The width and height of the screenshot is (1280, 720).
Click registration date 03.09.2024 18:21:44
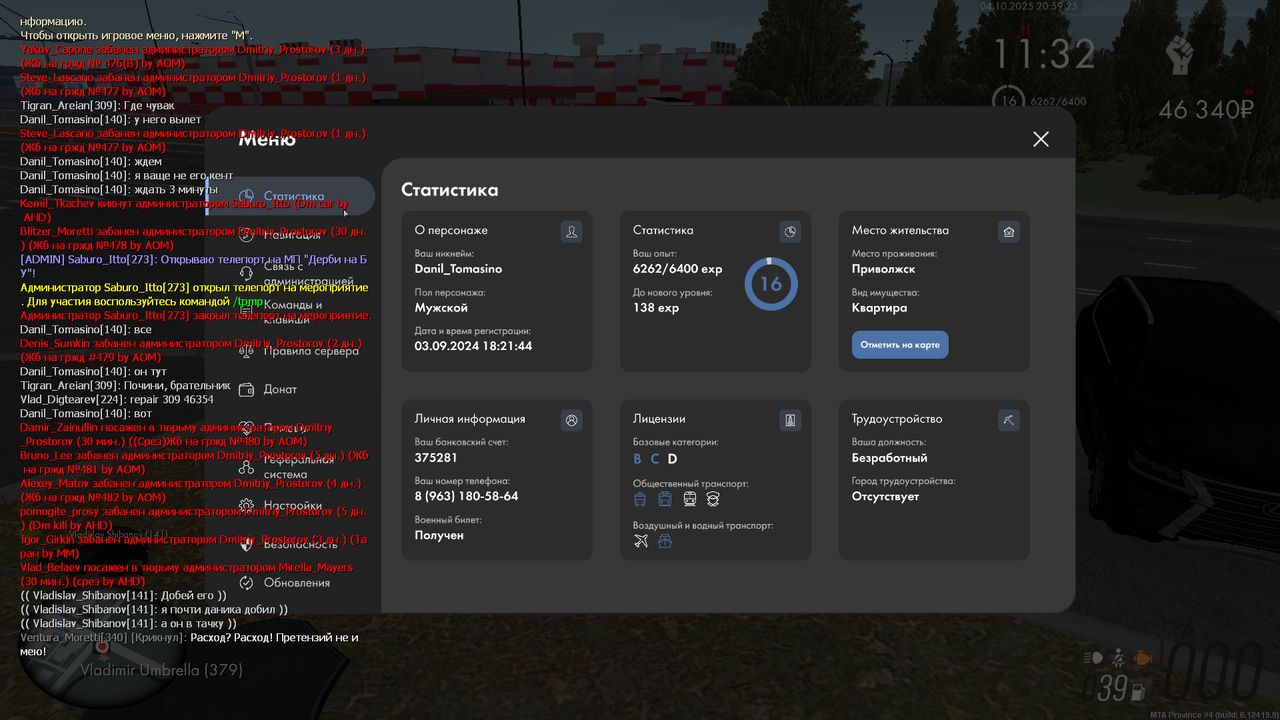tap(474, 346)
